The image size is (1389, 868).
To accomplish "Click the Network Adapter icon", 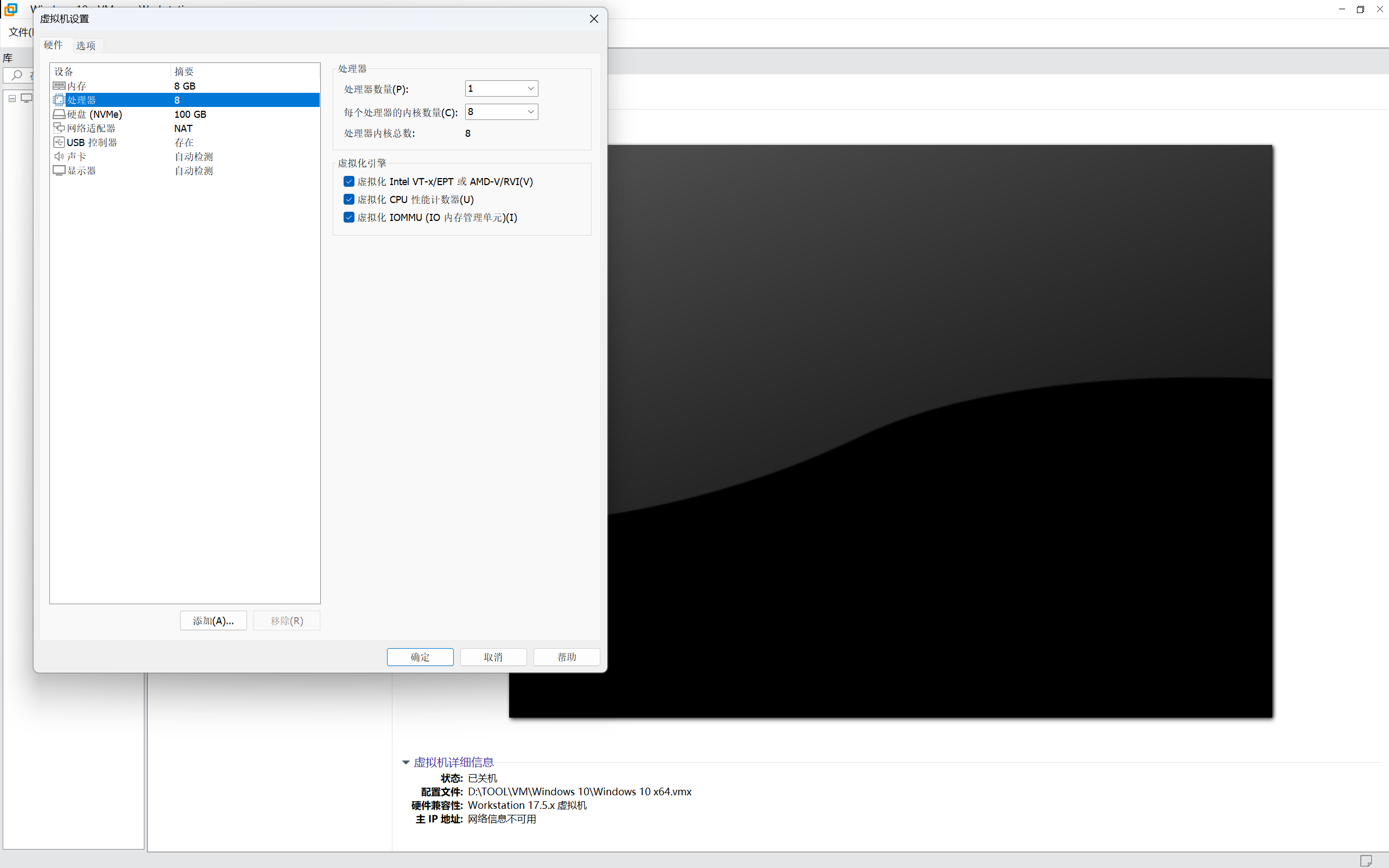I will [59, 128].
